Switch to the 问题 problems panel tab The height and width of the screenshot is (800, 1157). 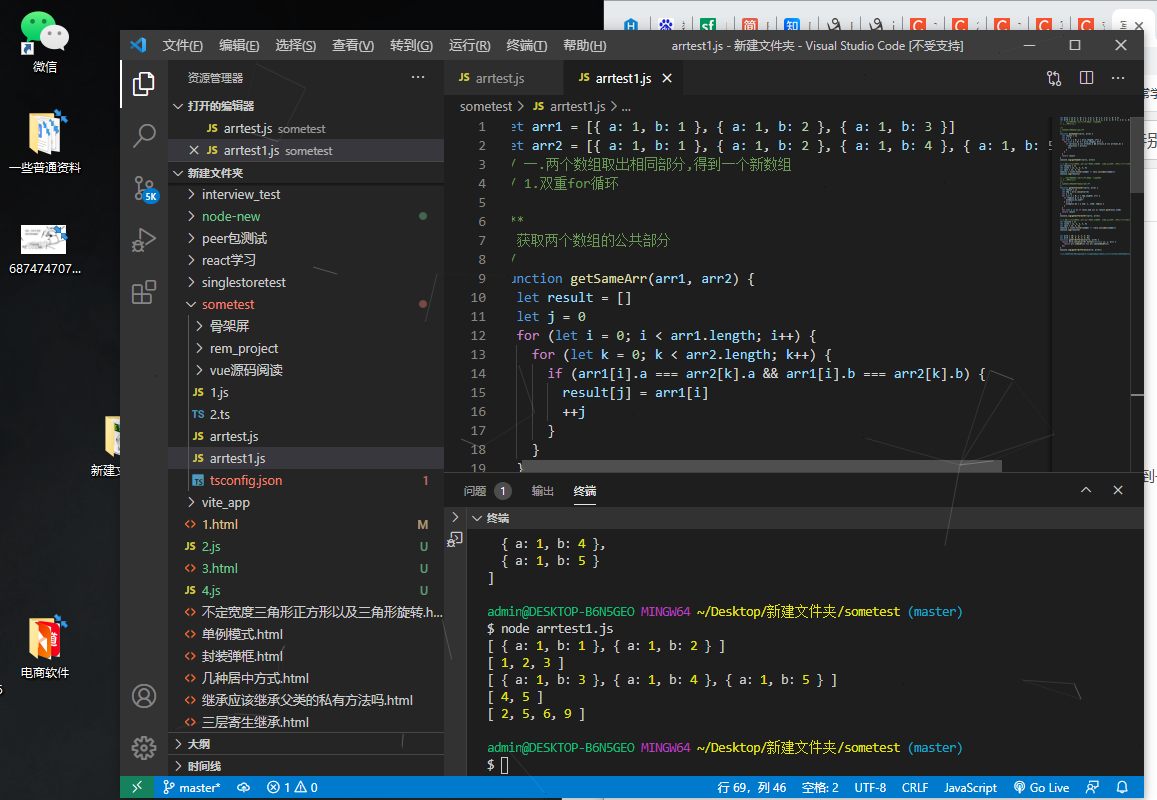[476, 491]
